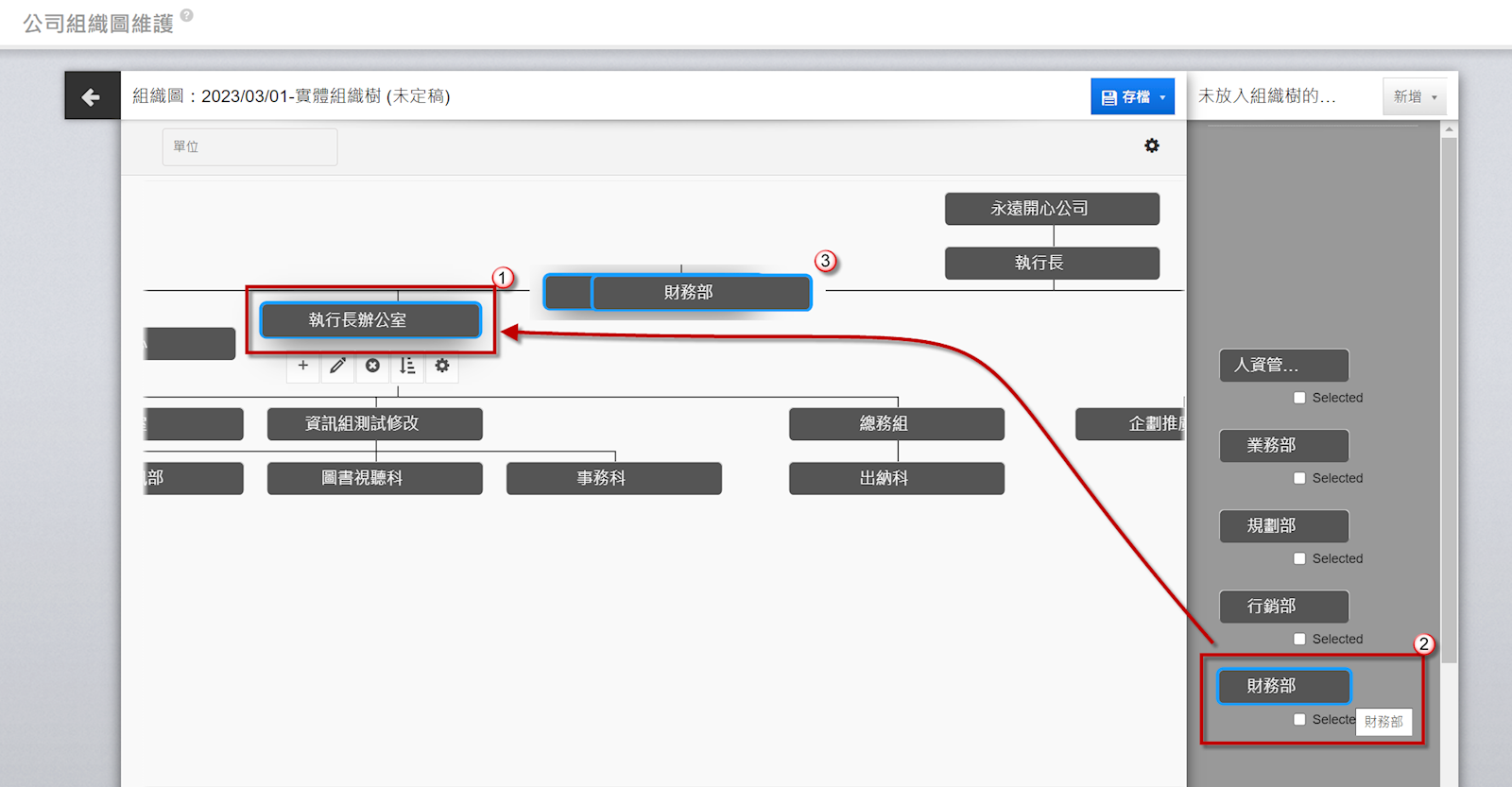Screen dimensions: 1512x787
Task: Check Selected box under 人資管
Action: pyautogui.click(x=1299, y=398)
